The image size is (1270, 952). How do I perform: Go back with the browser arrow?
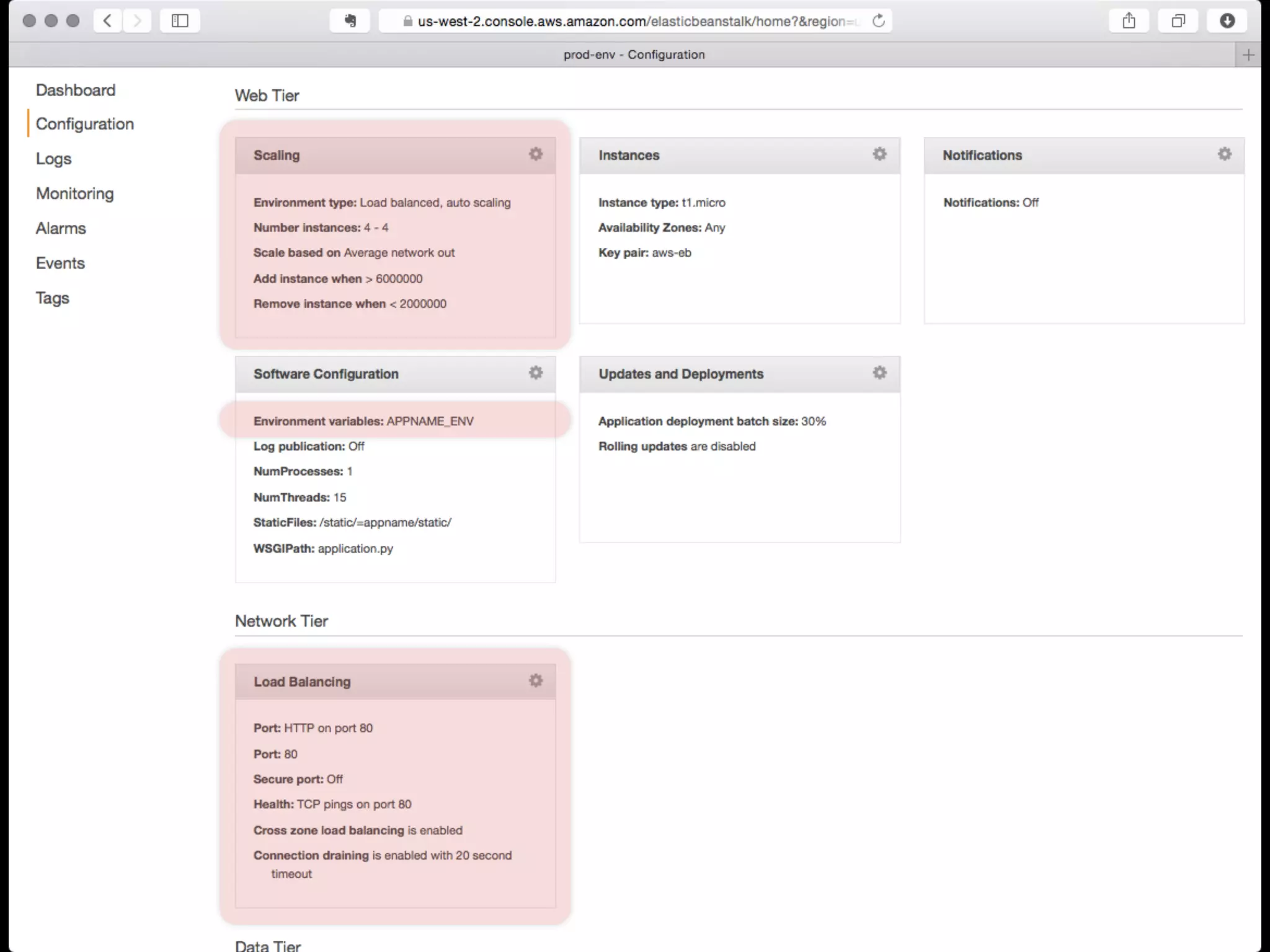tap(107, 21)
